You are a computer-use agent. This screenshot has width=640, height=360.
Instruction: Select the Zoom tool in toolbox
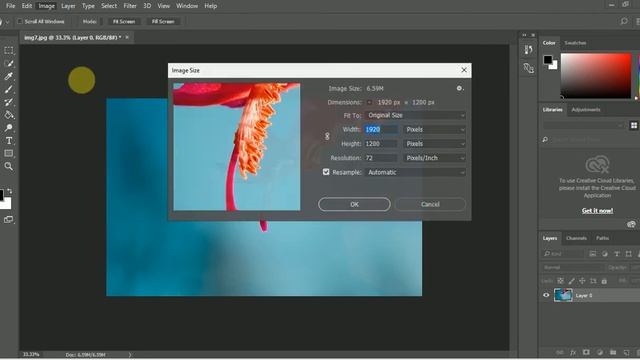[9, 166]
